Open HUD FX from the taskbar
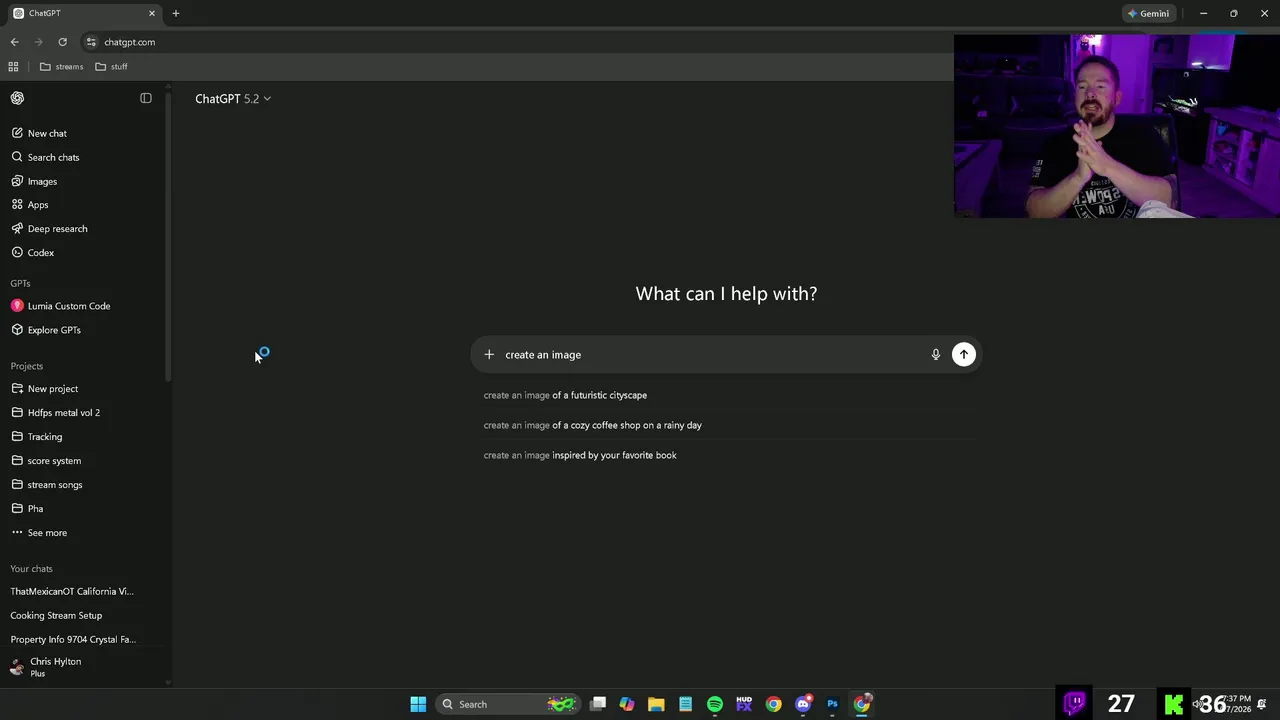Screen dimensions: 1280x720 744,704
